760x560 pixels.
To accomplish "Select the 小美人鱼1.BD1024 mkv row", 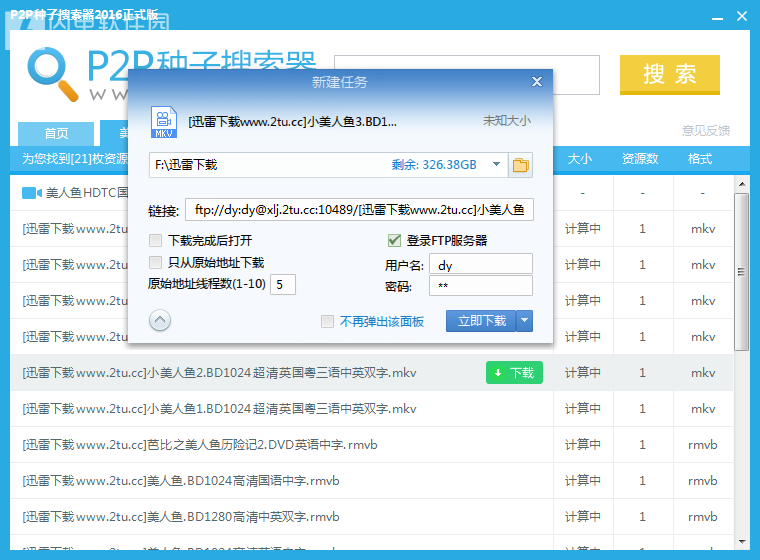I will pyautogui.click(x=372, y=409).
